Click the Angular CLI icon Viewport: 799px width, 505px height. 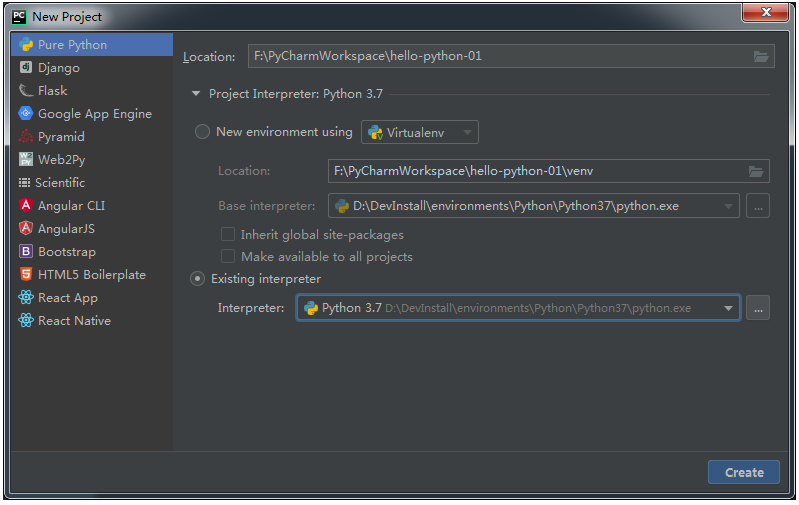(x=26, y=206)
